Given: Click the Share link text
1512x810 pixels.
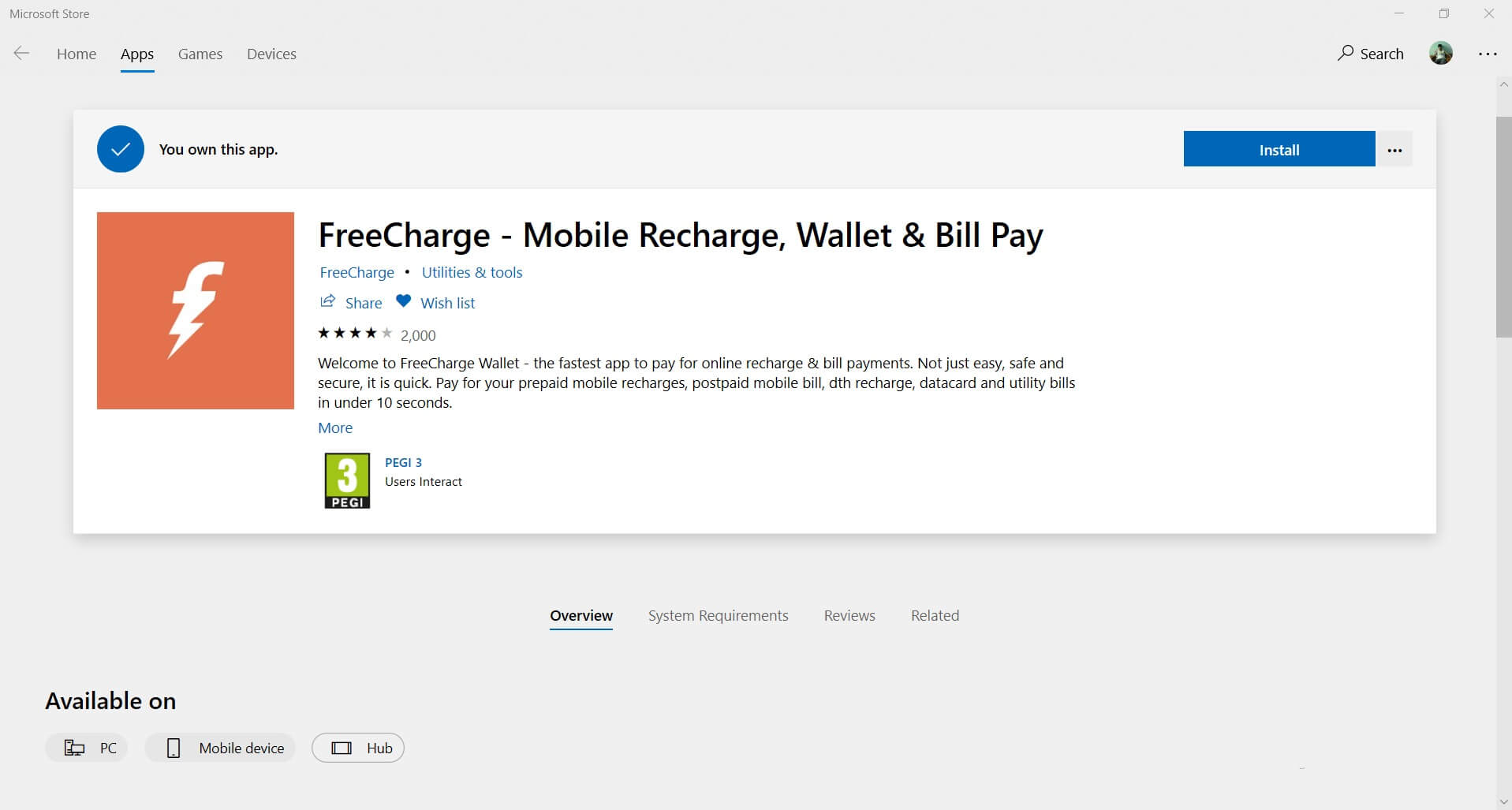Looking at the screenshot, I should tap(364, 303).
